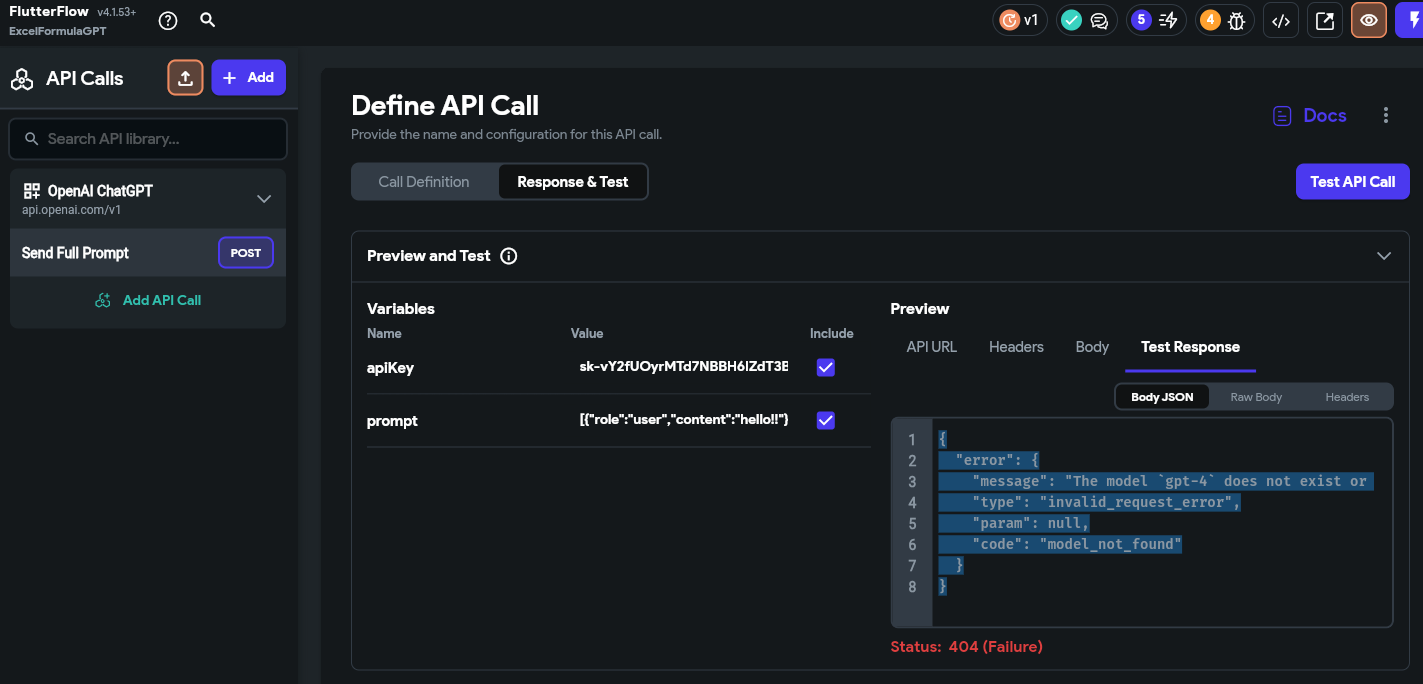
Task: Click the search magnifier in top bar
Action: (x=207, y=20)
